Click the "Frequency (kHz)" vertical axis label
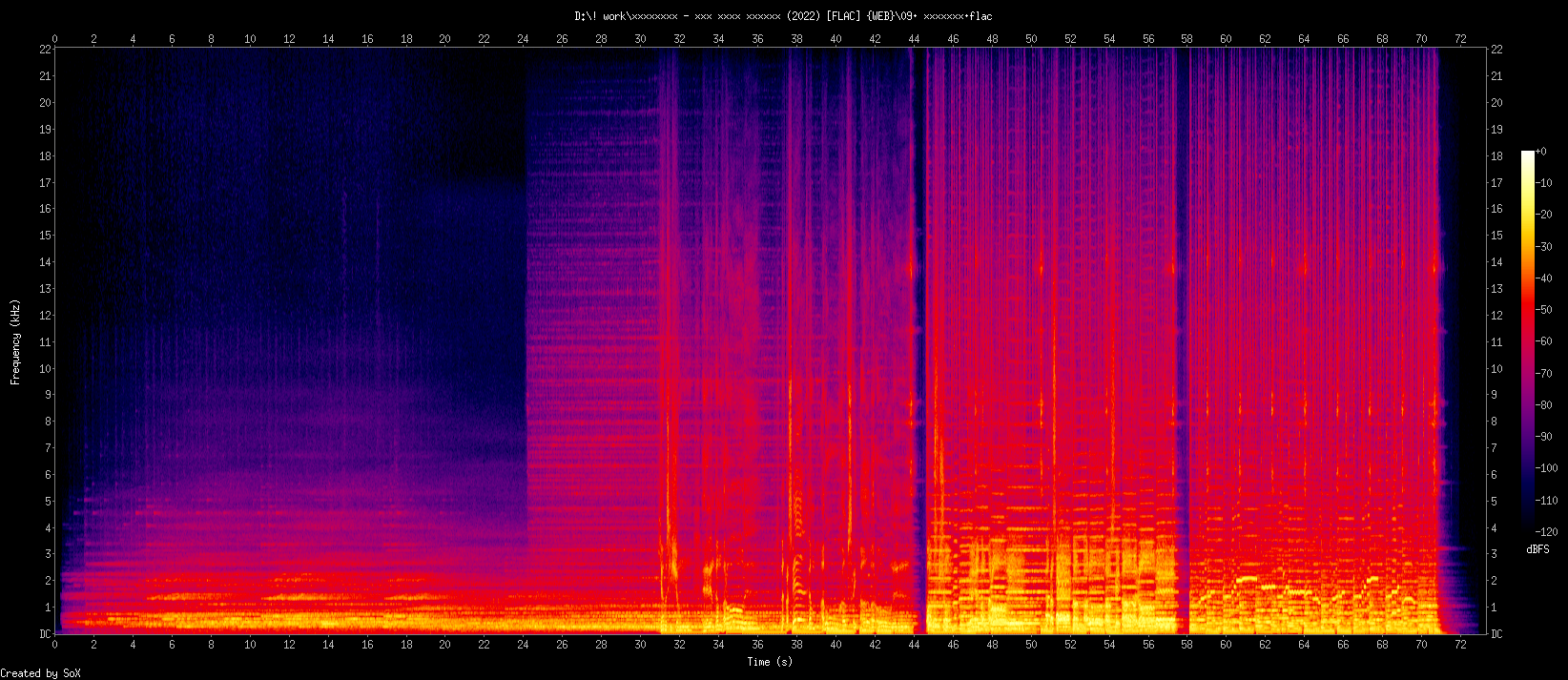This screenshot has width=1568, height=680. coord(15,341)
